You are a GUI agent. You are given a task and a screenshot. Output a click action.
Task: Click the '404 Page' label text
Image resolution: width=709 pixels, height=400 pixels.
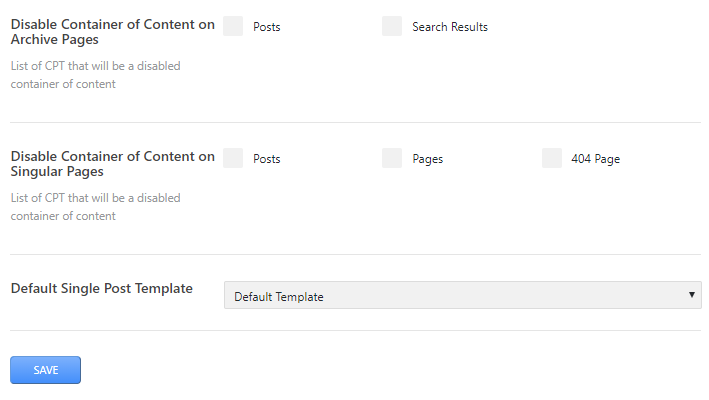tap(595, 159)
